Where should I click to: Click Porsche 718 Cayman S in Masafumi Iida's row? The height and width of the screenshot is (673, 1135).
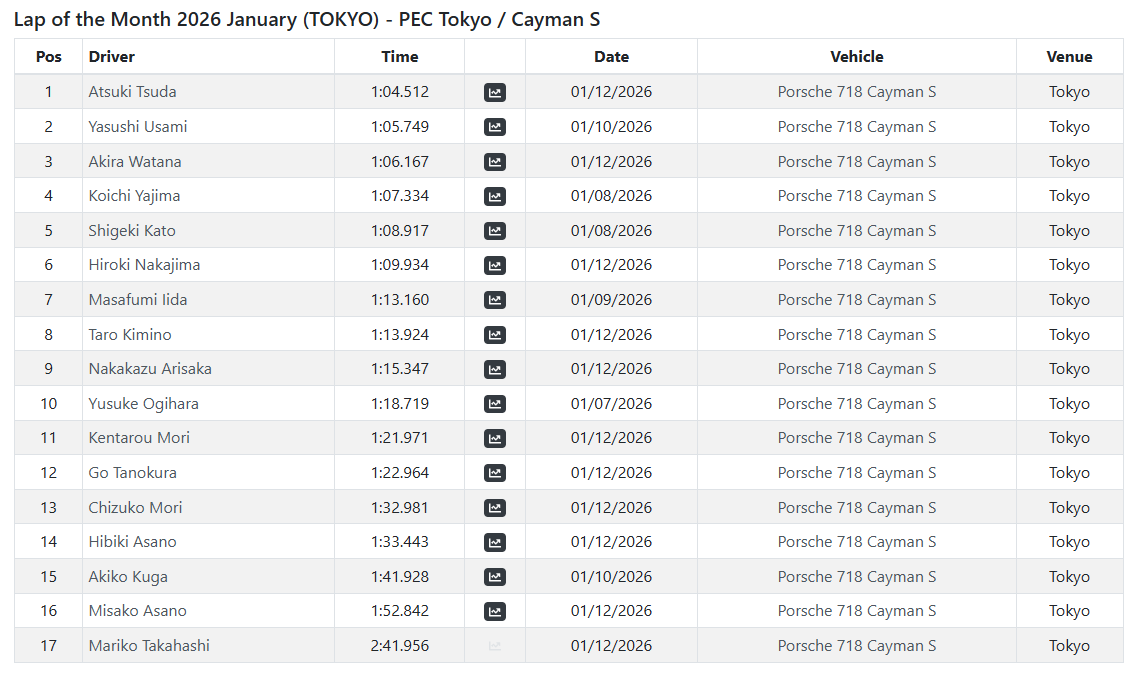(x=857, y=300)
